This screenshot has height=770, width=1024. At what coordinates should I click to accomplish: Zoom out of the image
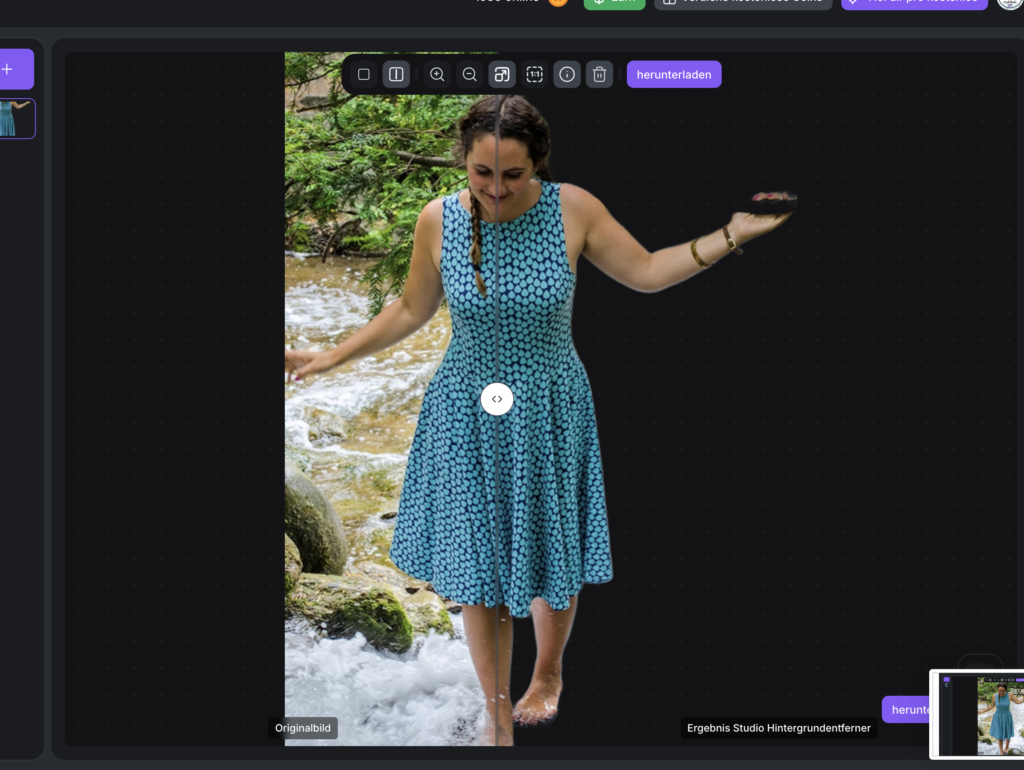470,74
